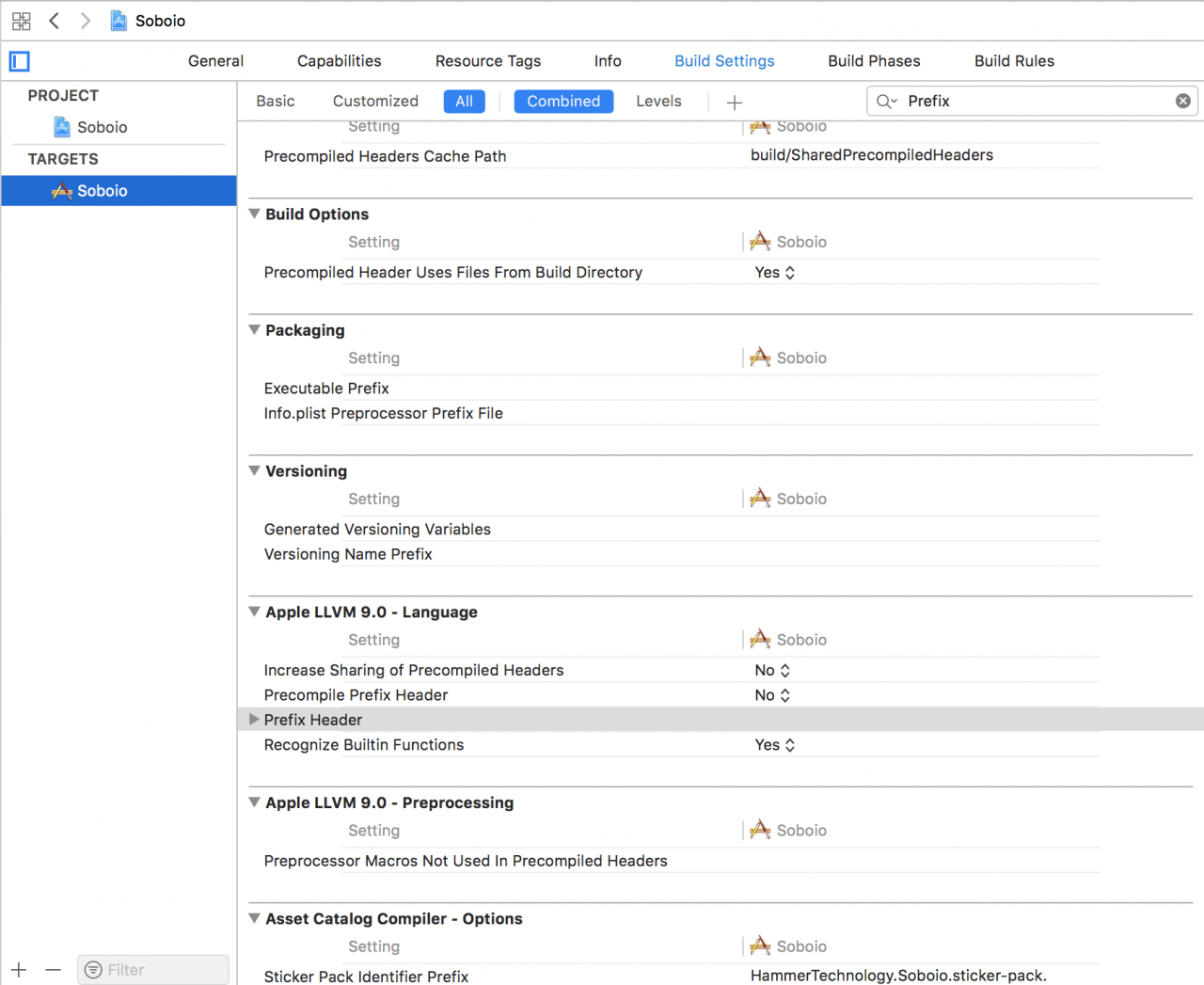
Task: Click Soboio target icon in Language header
Action: click(x=760, y=640)
